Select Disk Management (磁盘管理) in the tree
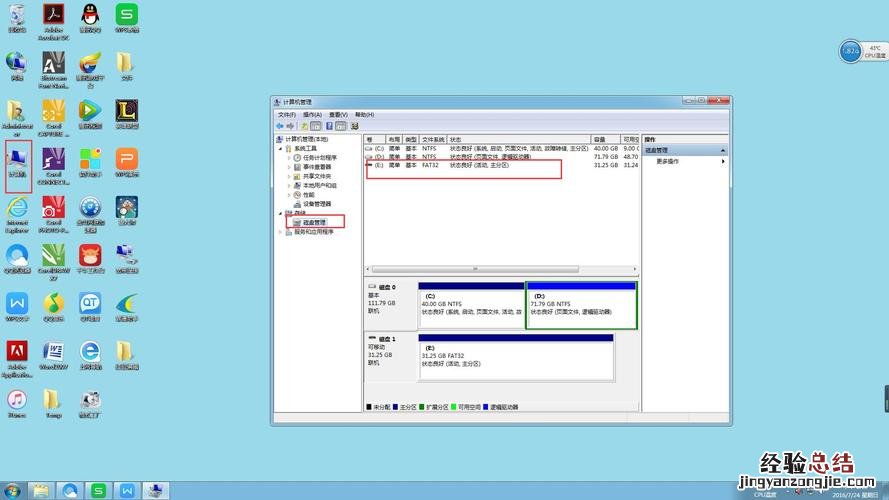889x500 pixels. (316, 222)
